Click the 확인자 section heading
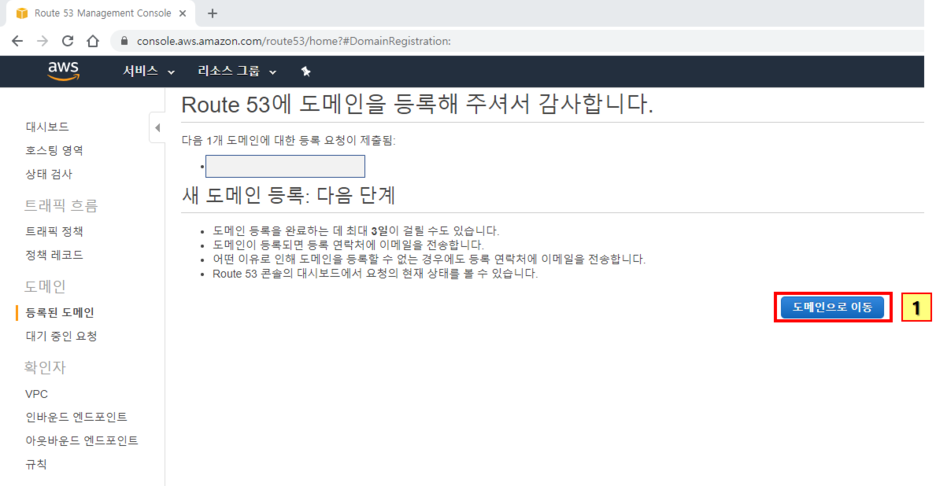The width and height of the screenshot is (936, 486). 45,368
